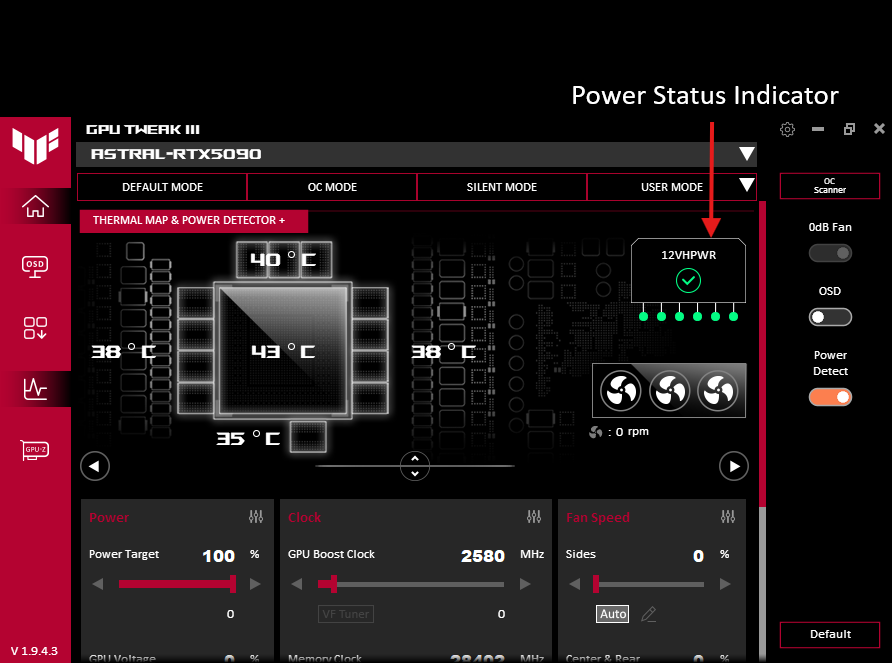Click the 35 °C bottom temperature reading
This screenshot has height=663, width=892.
coord(248,438)
